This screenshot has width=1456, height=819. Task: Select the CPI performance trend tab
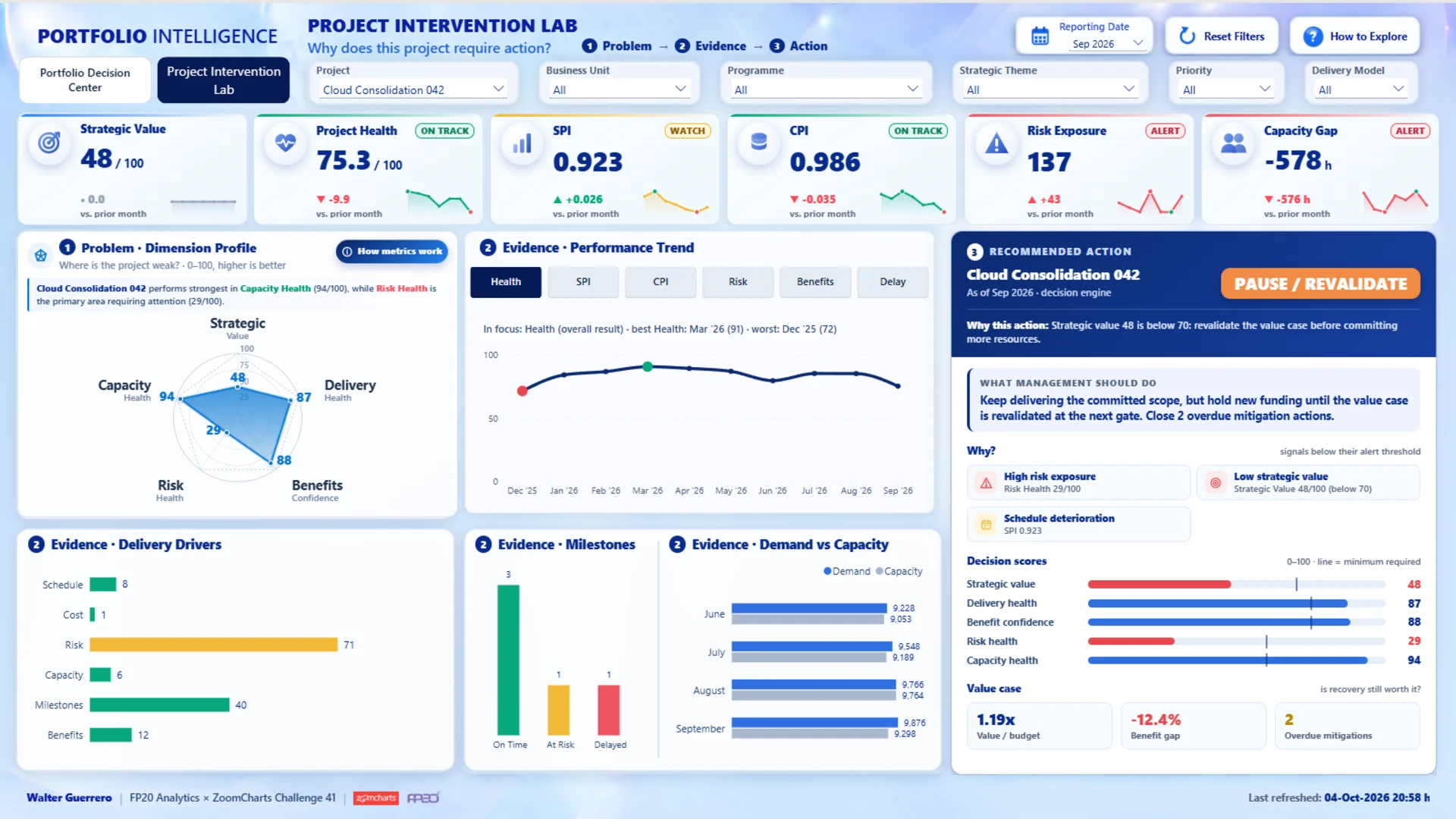[x=661, y=281]
